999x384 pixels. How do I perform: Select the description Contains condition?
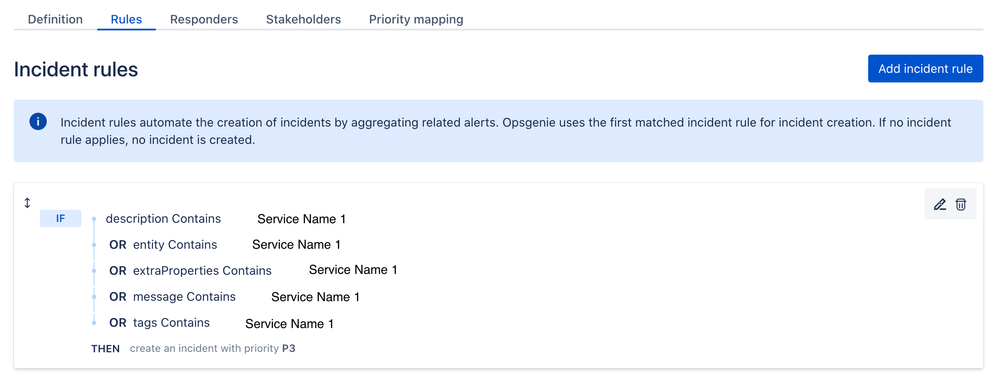(163, 218)
